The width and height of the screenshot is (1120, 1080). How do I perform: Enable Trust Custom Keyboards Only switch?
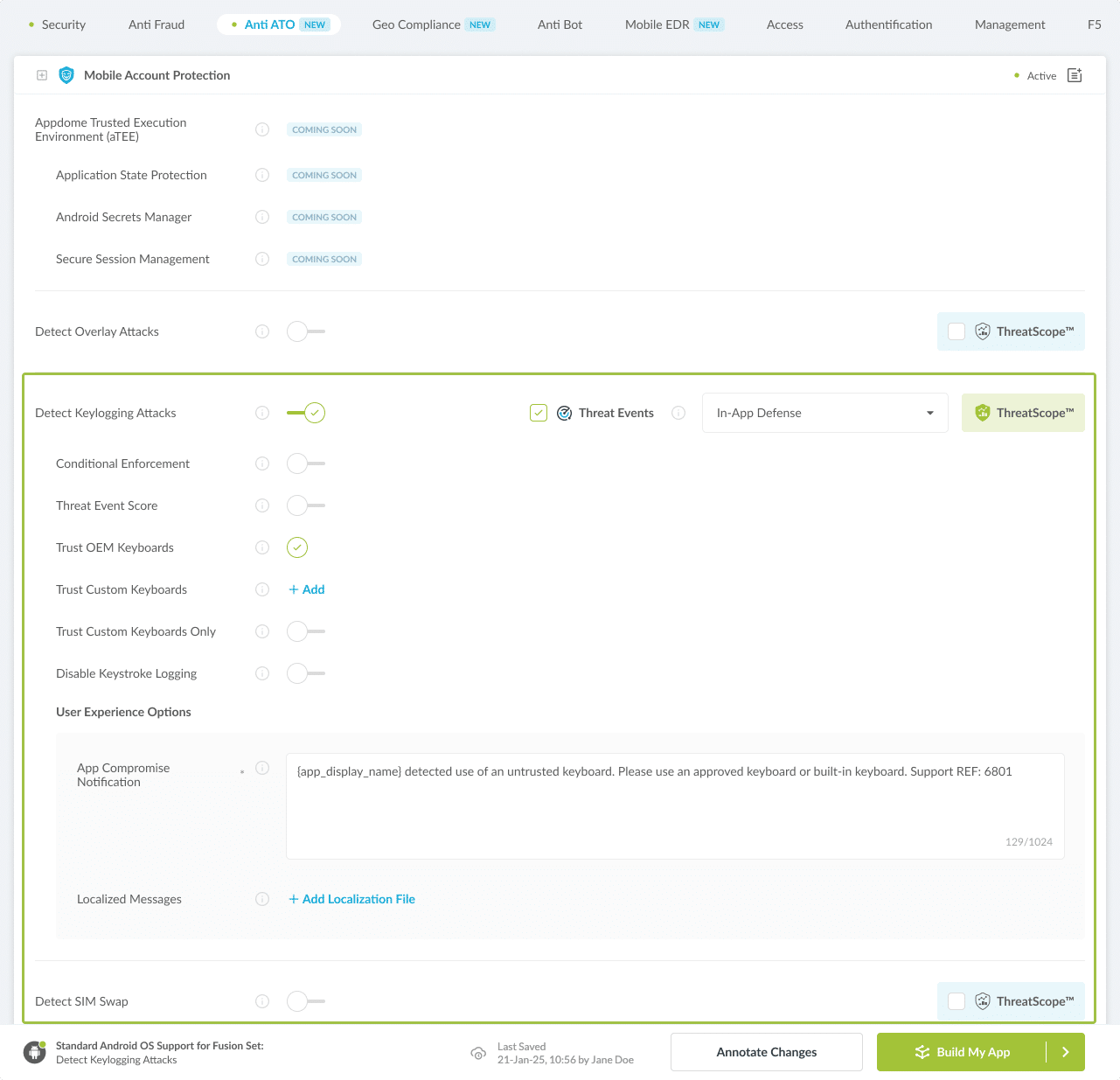tap(306, 631)
